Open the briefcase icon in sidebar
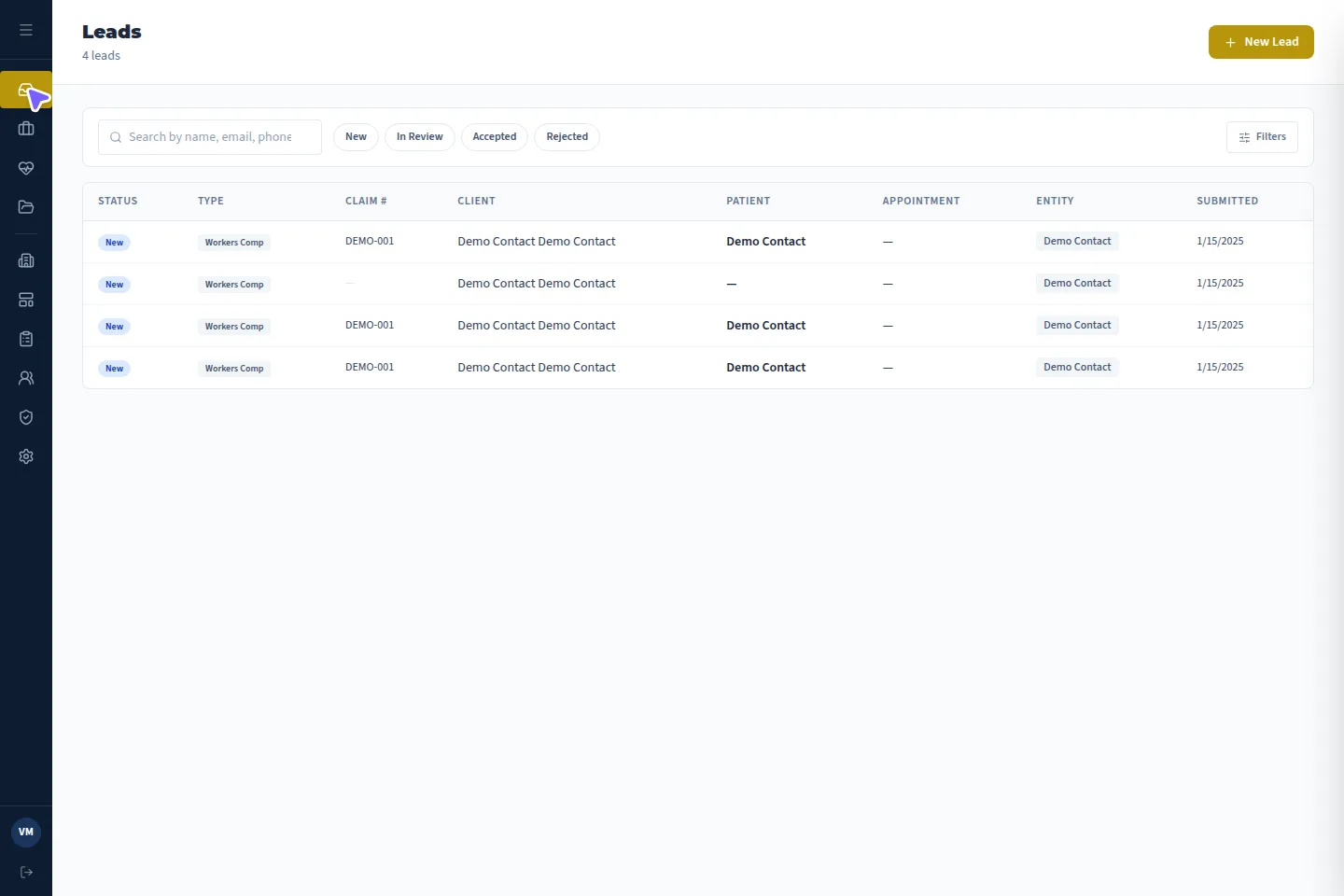This screenshot has width=1344, height=896. pyautogui.click(x=26, y=129)
